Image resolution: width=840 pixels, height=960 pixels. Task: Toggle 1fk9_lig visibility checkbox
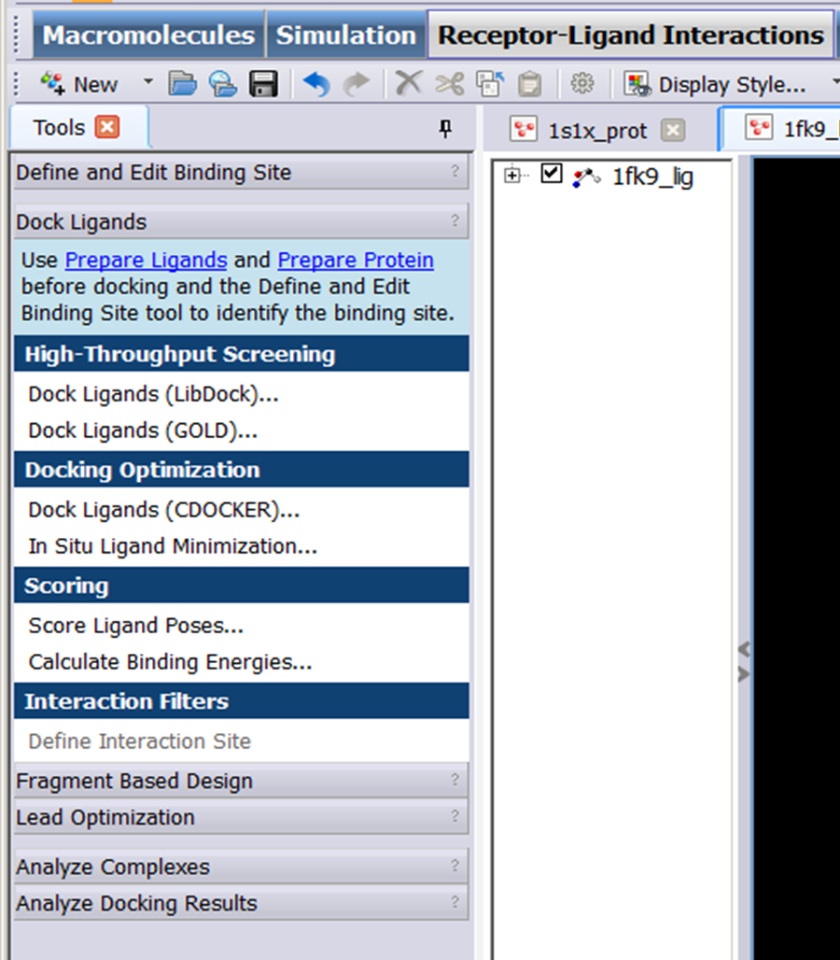pos(551,173)
